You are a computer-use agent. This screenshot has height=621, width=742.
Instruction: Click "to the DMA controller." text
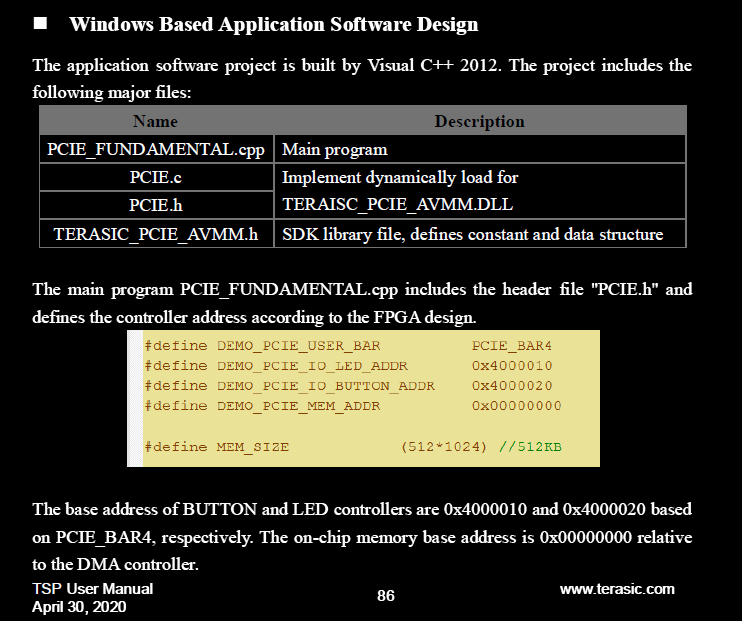click(115, 564)
